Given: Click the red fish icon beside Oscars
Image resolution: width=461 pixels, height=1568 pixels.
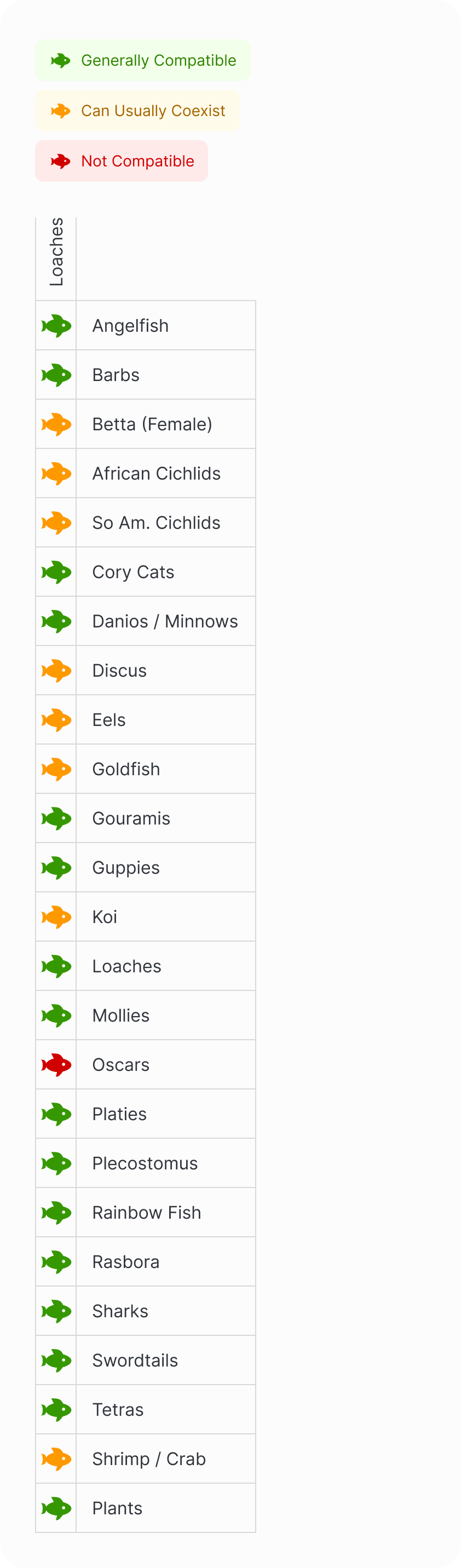Looking at the screenshot, I should coord(56,1065).
